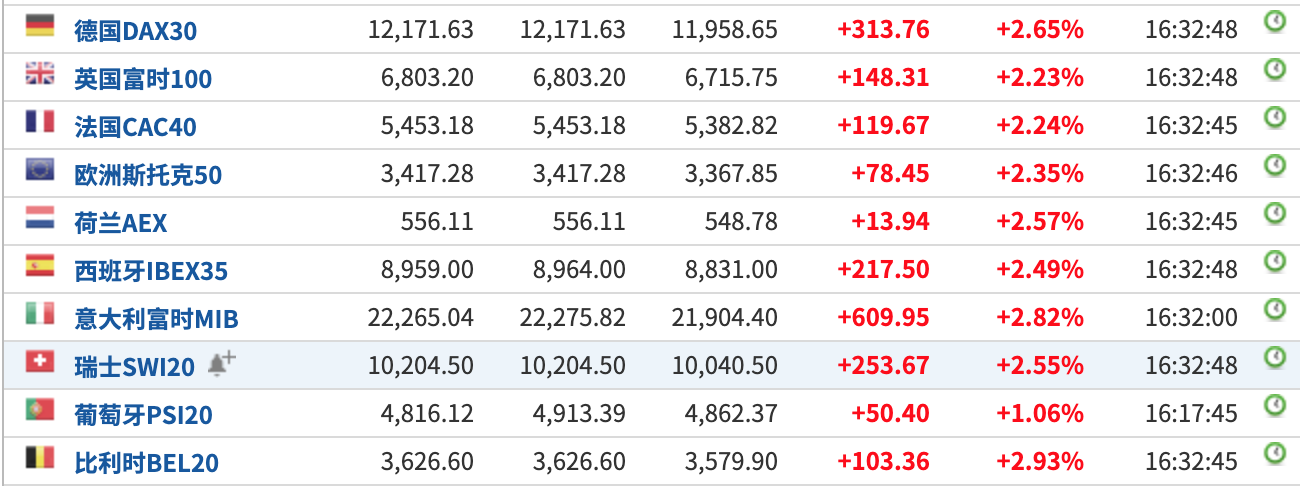Image resolution: width=1300 pixels, height=486 pixels.
Task: Open the 英国富时100 index link
Action: 143,79
